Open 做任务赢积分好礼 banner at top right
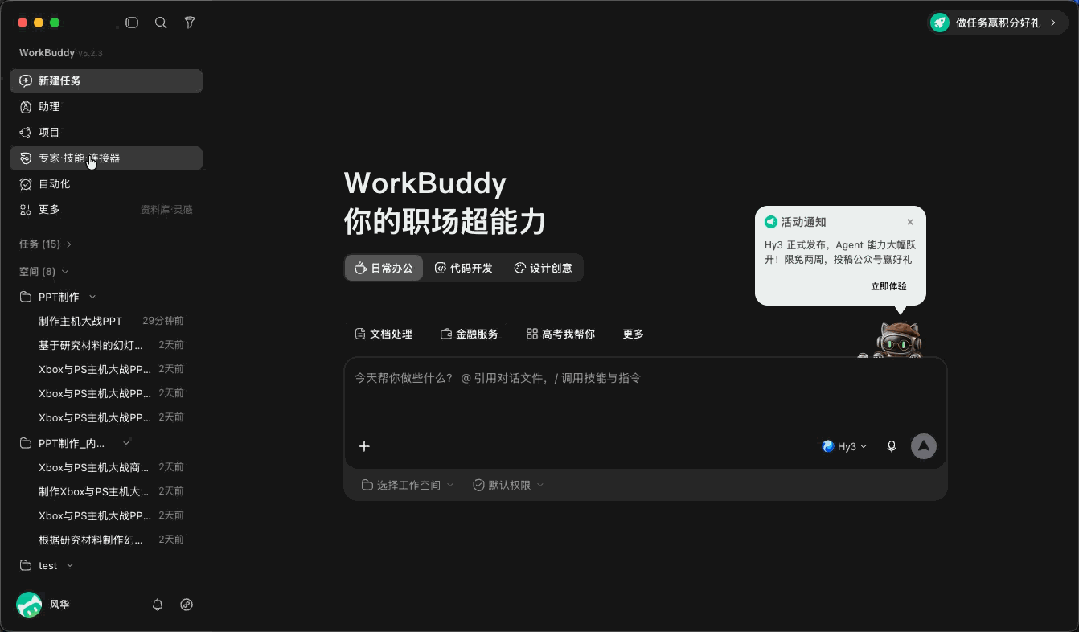This screenshot has width=1079, height=632. click(995, 23)
